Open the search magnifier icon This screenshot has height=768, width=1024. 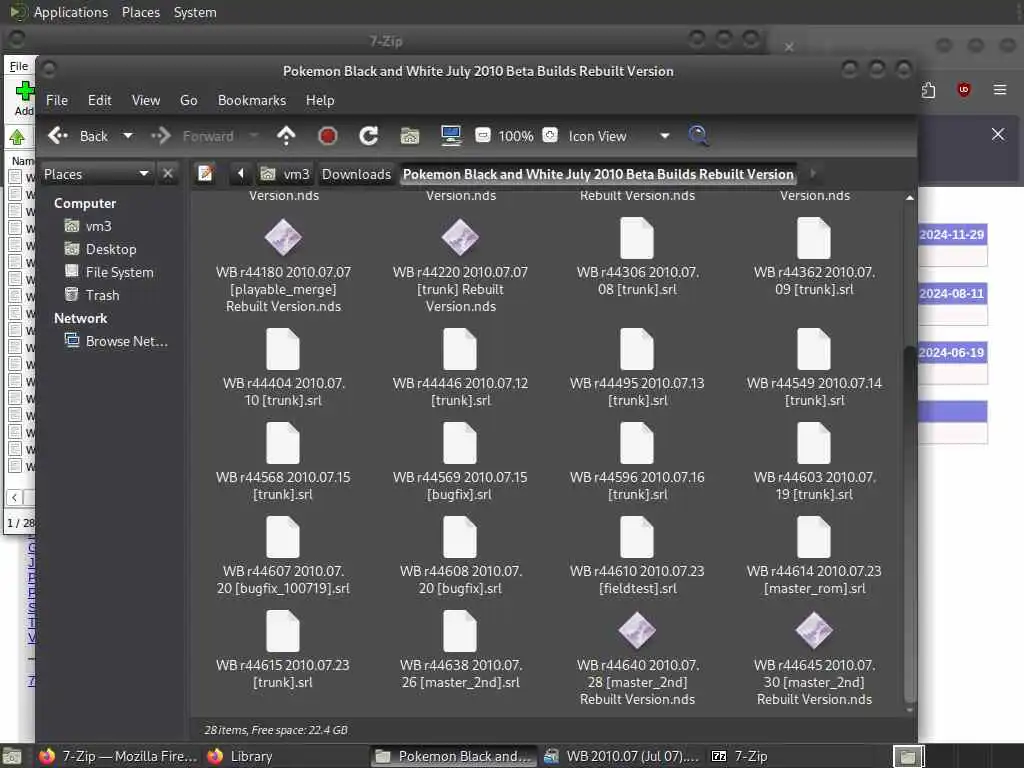tap(698, 136)
